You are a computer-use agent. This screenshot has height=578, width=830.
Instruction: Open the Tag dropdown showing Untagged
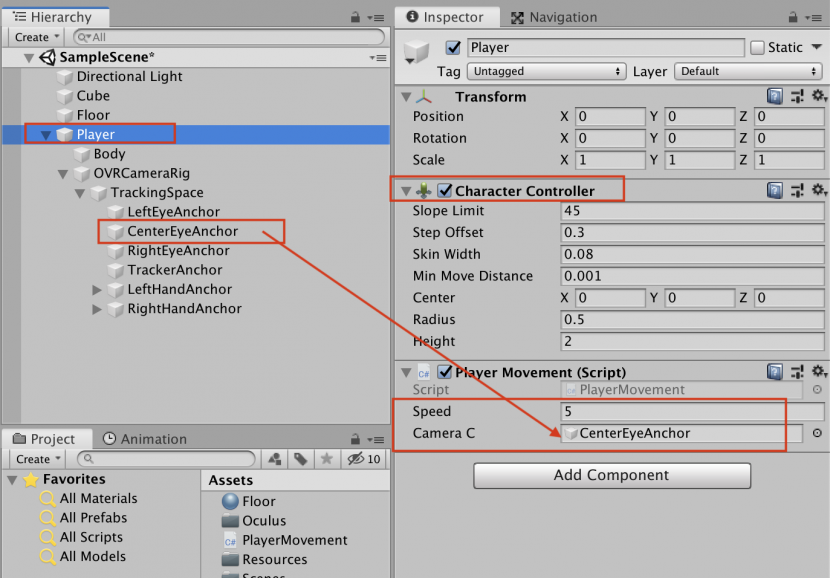click(548, 71)
